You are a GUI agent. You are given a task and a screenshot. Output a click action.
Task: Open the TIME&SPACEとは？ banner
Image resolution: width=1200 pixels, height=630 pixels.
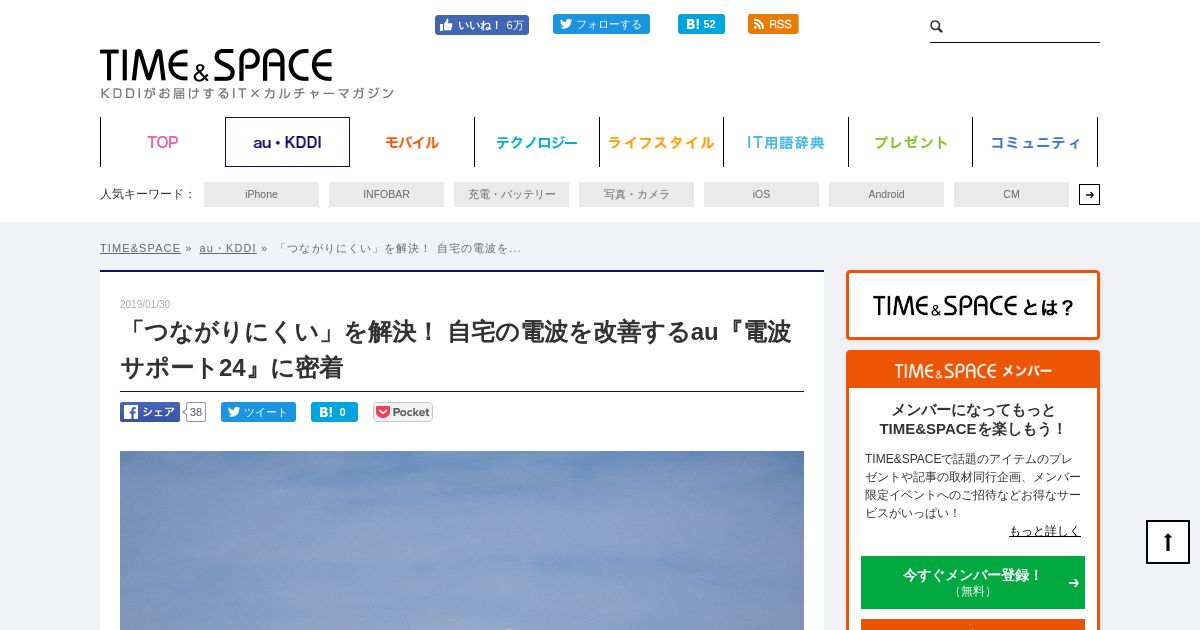tap(973, 305)
